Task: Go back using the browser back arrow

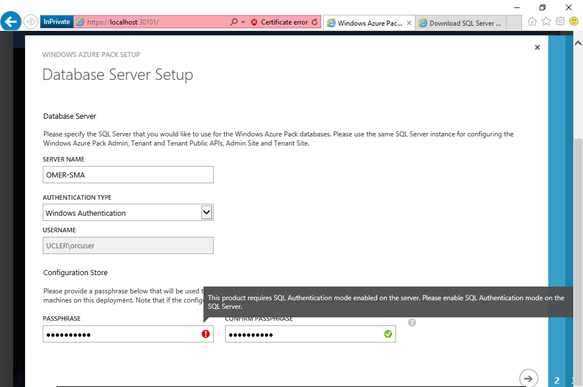Action: pos(11,21)
